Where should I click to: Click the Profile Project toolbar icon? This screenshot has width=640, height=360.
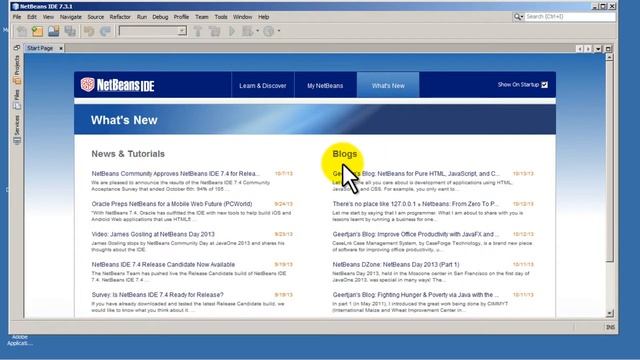click(269, 31)
